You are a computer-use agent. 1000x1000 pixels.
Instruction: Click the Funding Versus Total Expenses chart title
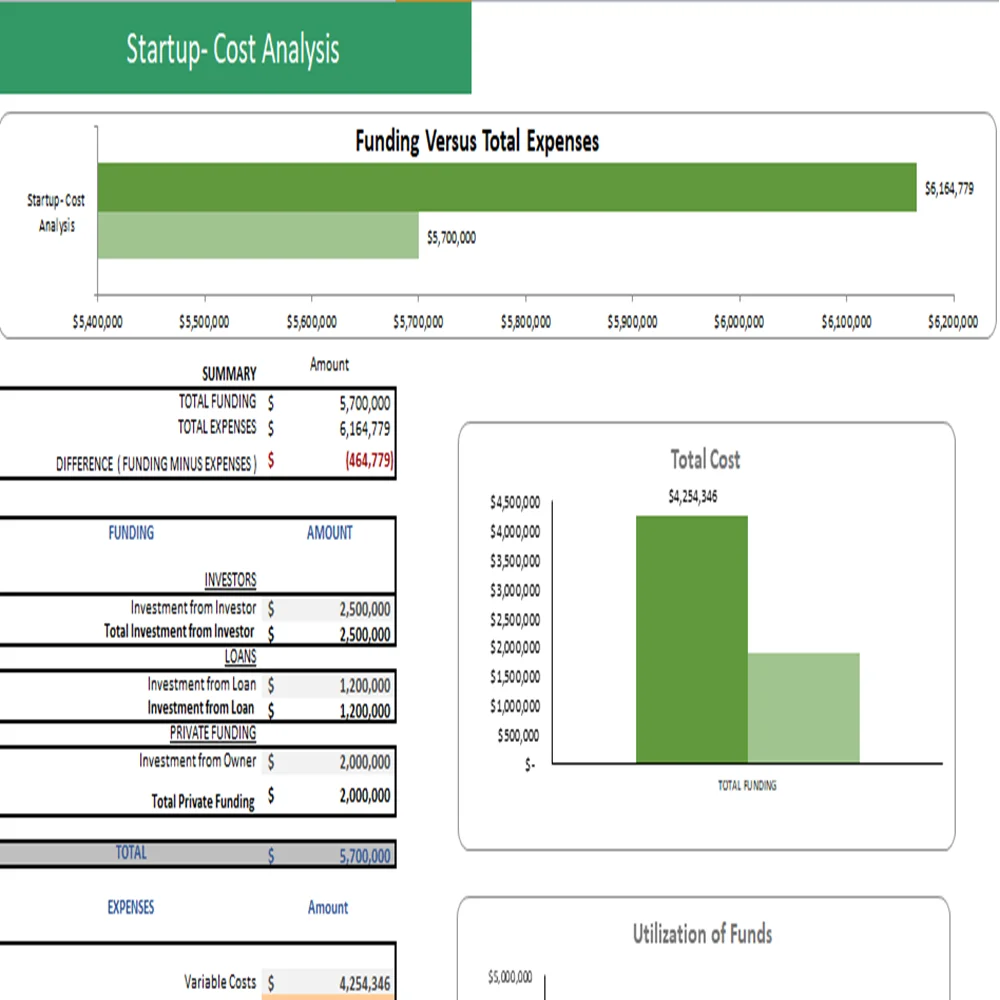[477, 141]
